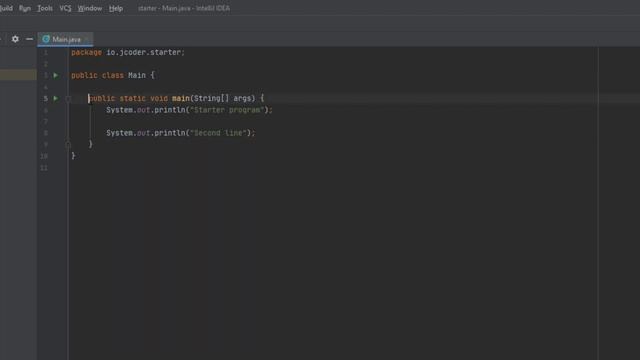Click the Main.java file type icon in the tab
640x360 pixels.
pos(46,39)
